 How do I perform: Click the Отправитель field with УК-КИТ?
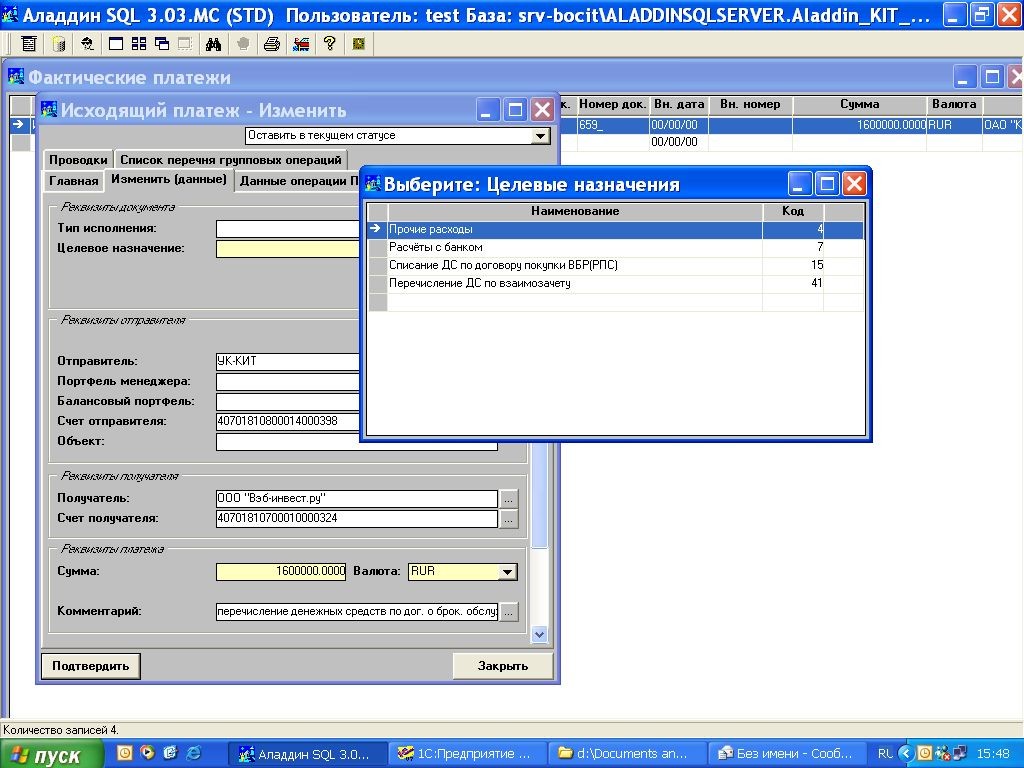[288, 361]
